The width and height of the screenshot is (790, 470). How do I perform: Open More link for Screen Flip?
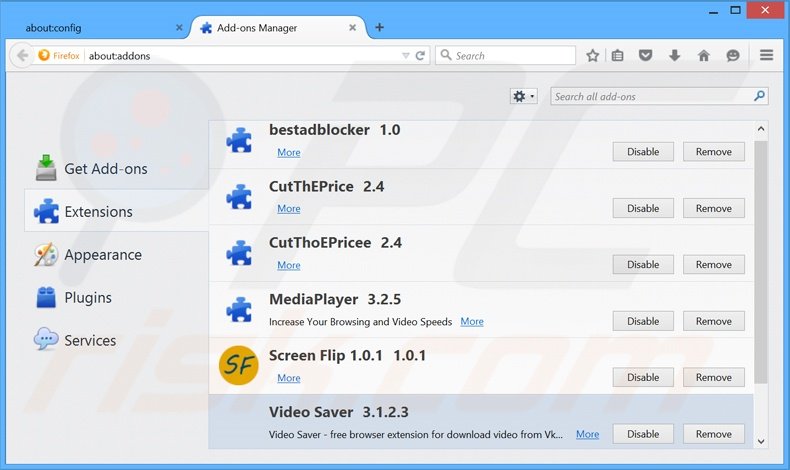tap(289, 378)
